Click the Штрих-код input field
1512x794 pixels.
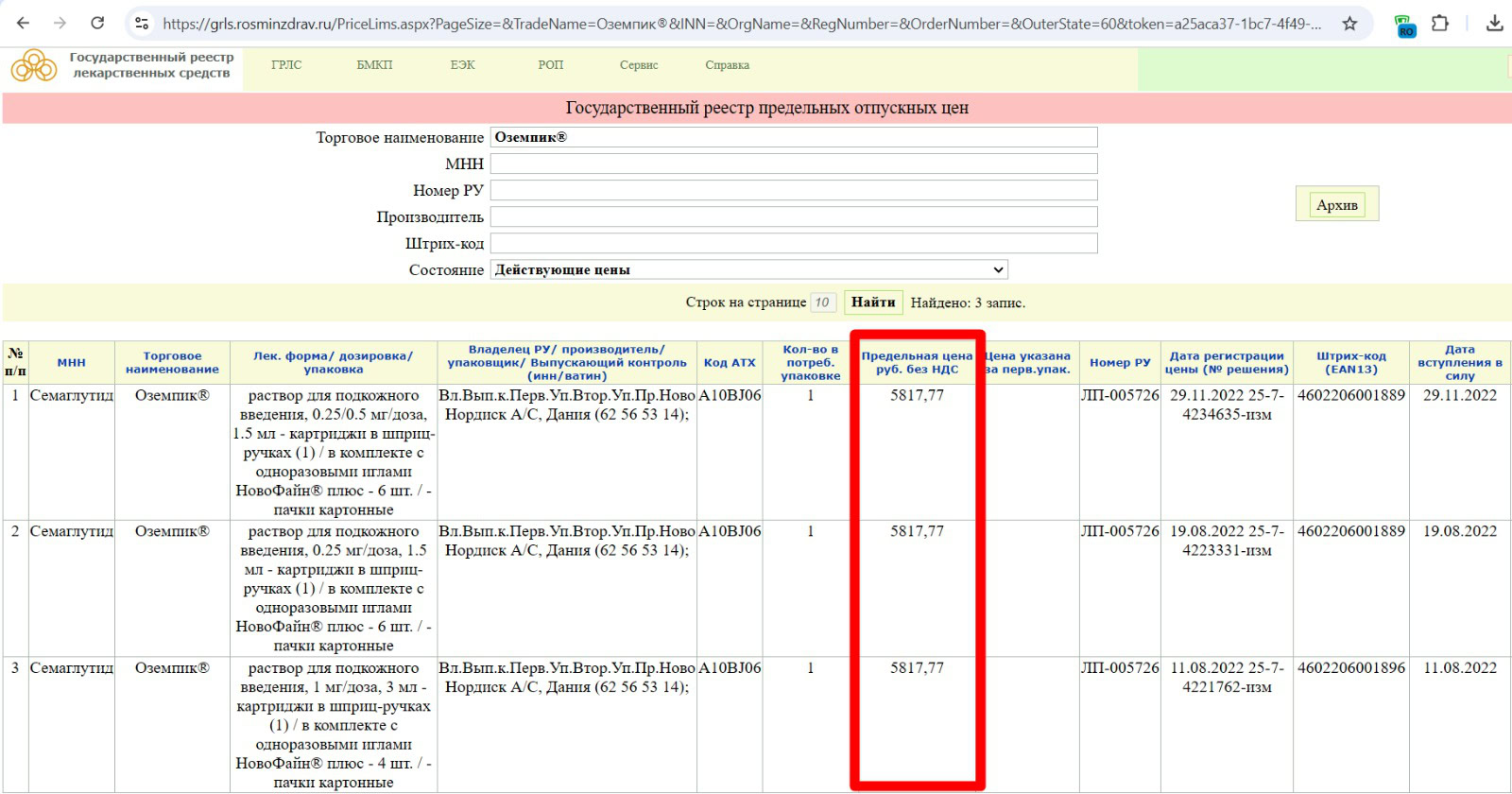[794, 243]
